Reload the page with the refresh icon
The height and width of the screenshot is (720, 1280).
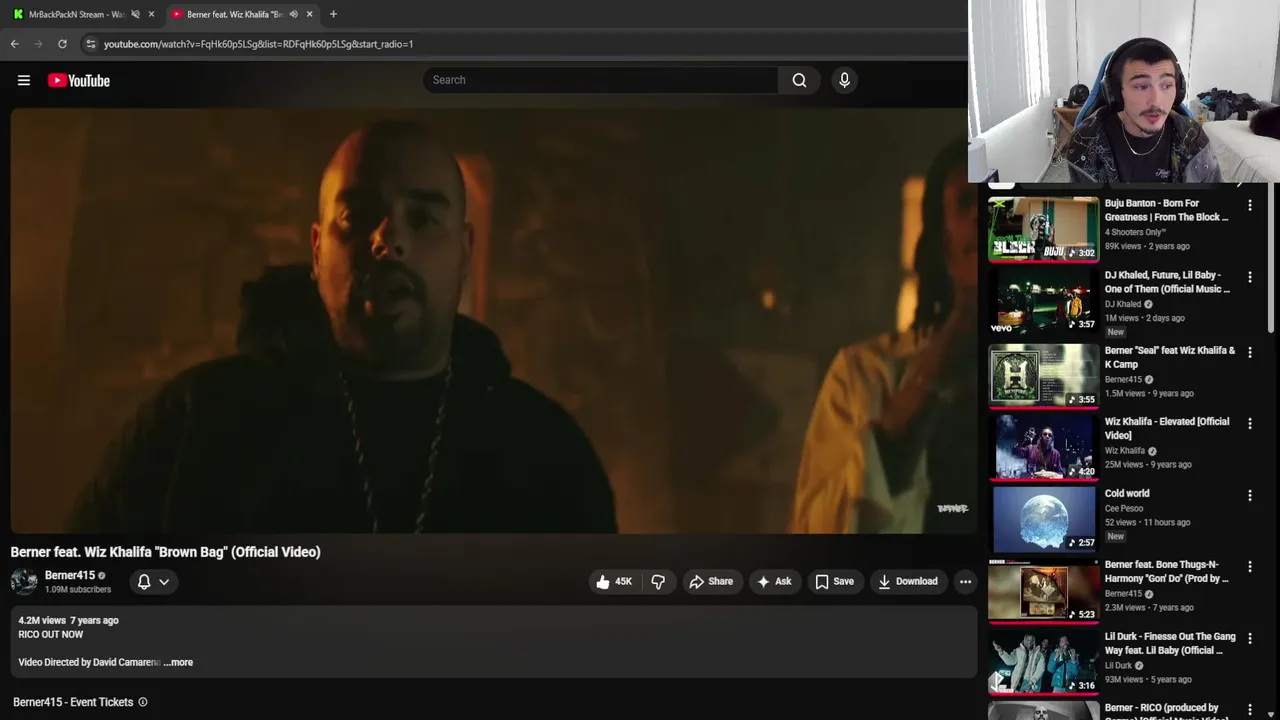62,44
